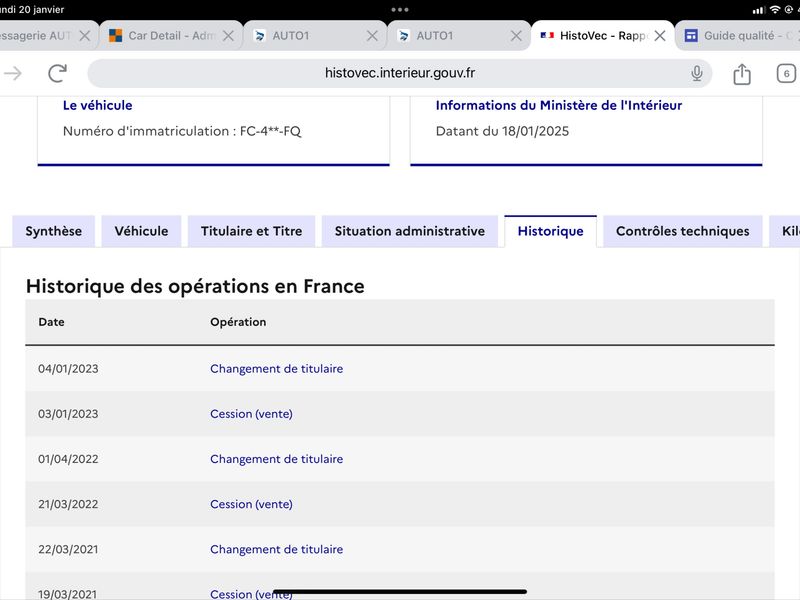Viewport: 800px width, 600px height.
Task: Tap the microphone icon in address bar
Action: [696, 73]
